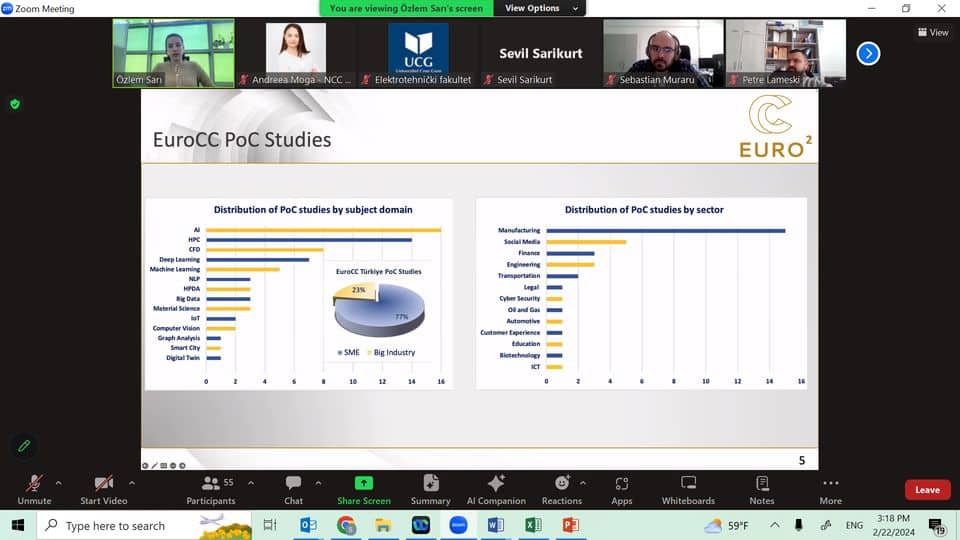Open Whiteboards
960x540 pixels.
[x=688, y=489]
